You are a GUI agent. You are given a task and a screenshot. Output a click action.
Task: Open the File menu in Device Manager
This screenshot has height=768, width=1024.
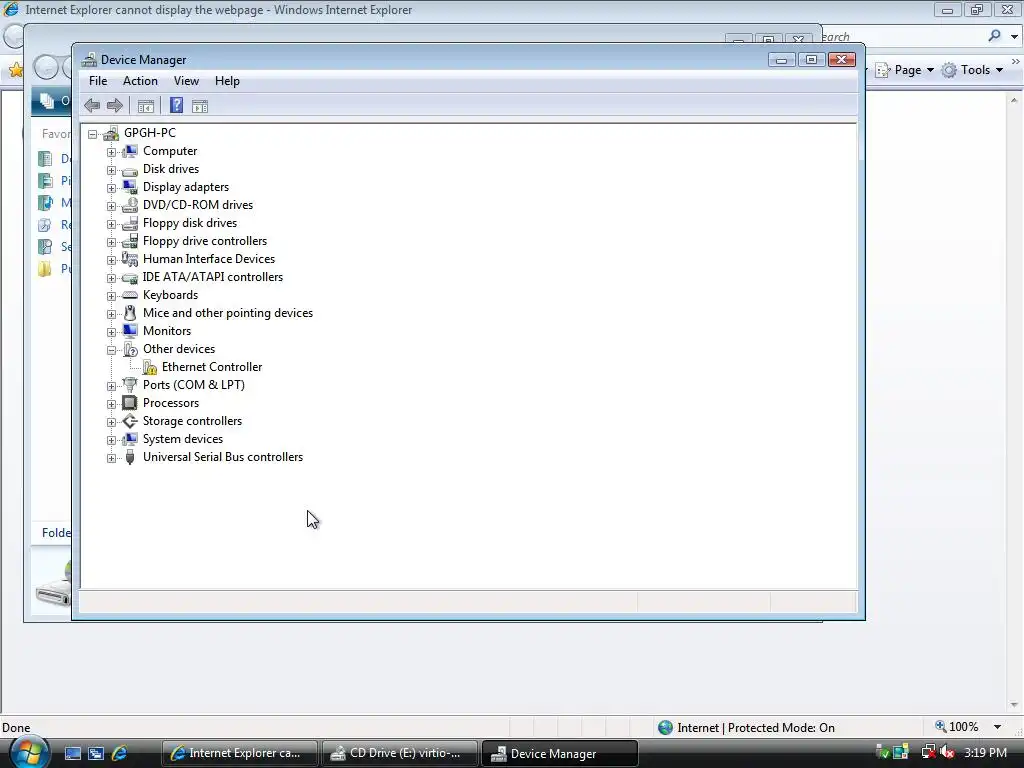click(x=98, y=81)
